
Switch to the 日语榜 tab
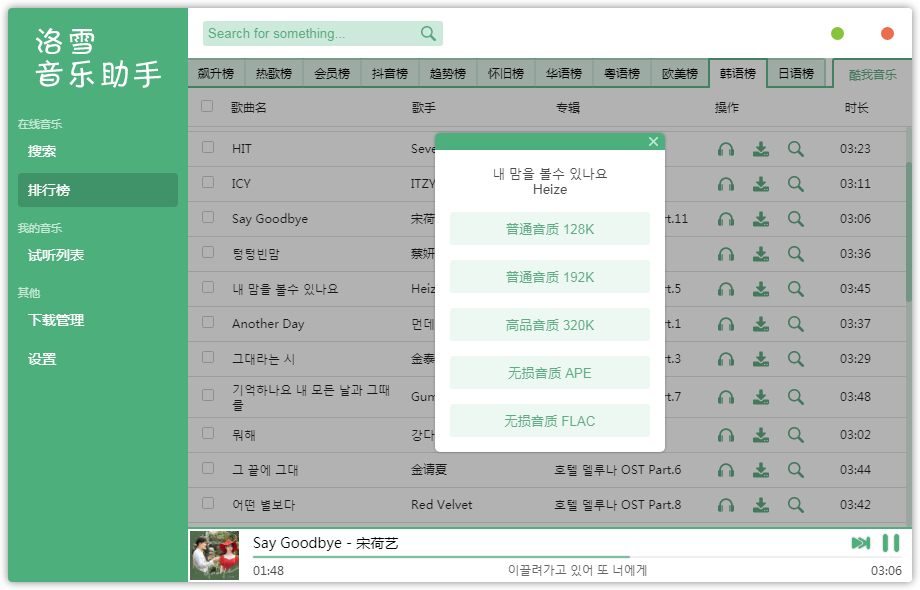(796, 74)
